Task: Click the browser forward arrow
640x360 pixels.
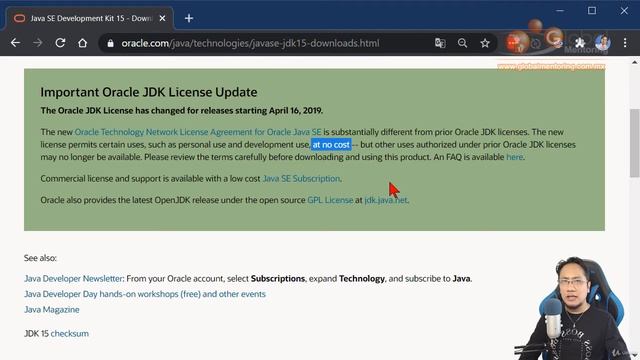Action: [38, 43]
